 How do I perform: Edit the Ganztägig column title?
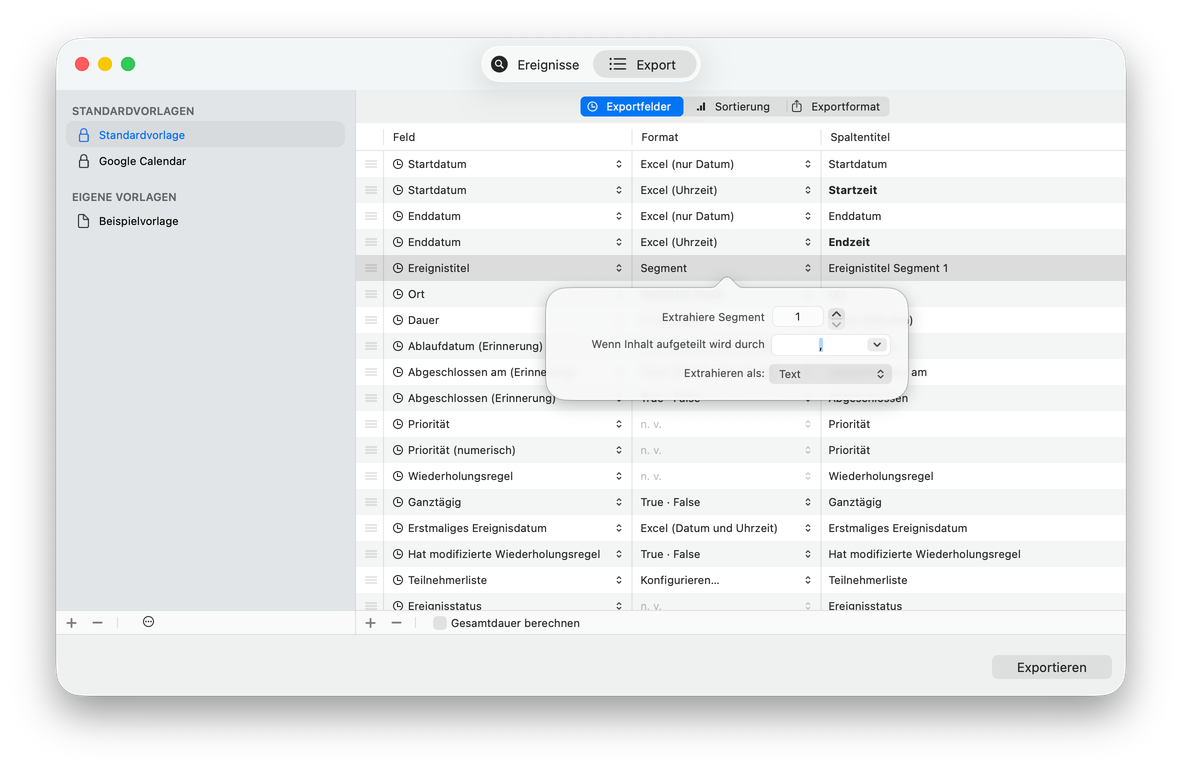coord(855,502)
